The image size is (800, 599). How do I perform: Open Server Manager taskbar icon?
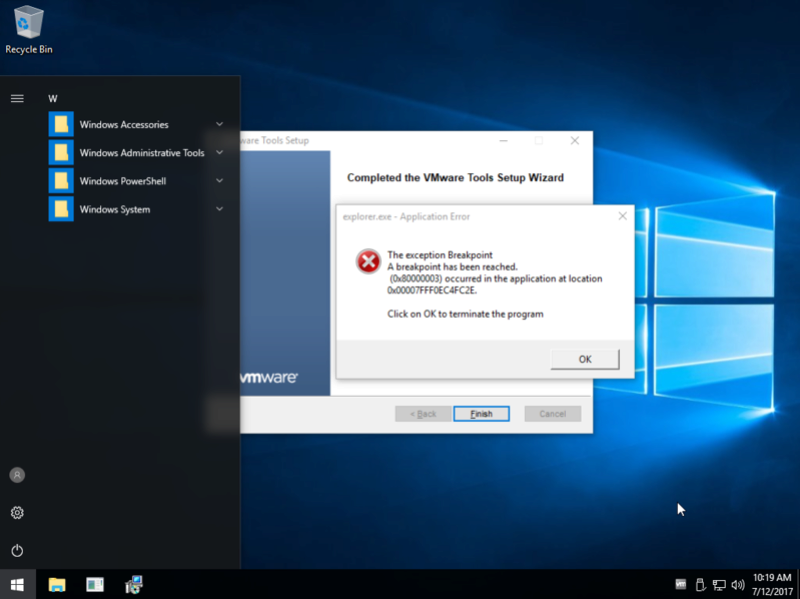(95, 585)
